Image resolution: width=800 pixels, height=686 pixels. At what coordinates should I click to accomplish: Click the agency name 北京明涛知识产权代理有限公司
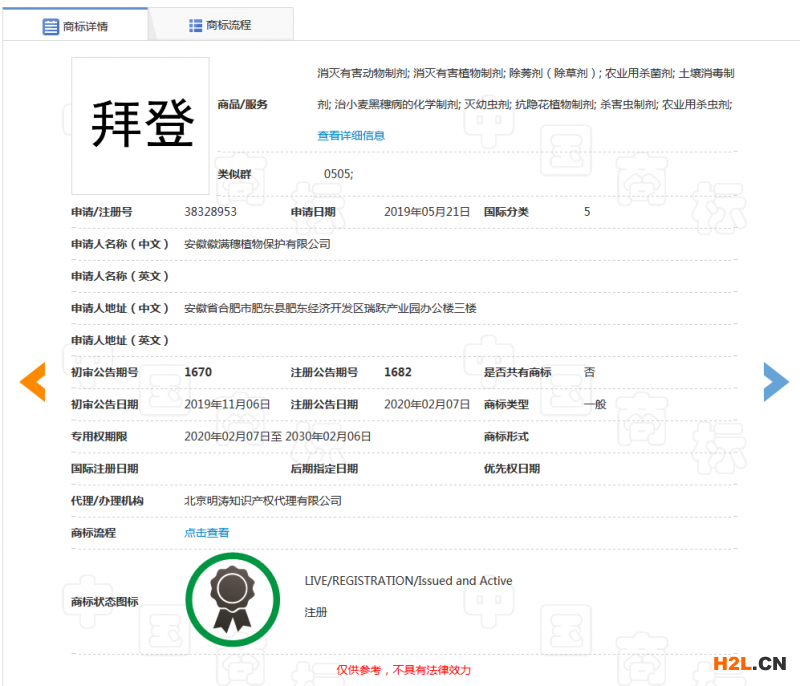click(x=263, y=501)
